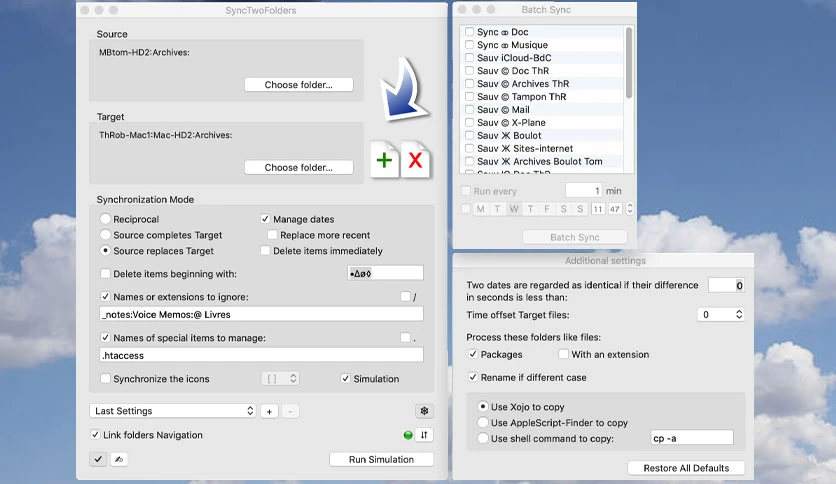Check the Sync Musique batch item

tap(469, 45)
